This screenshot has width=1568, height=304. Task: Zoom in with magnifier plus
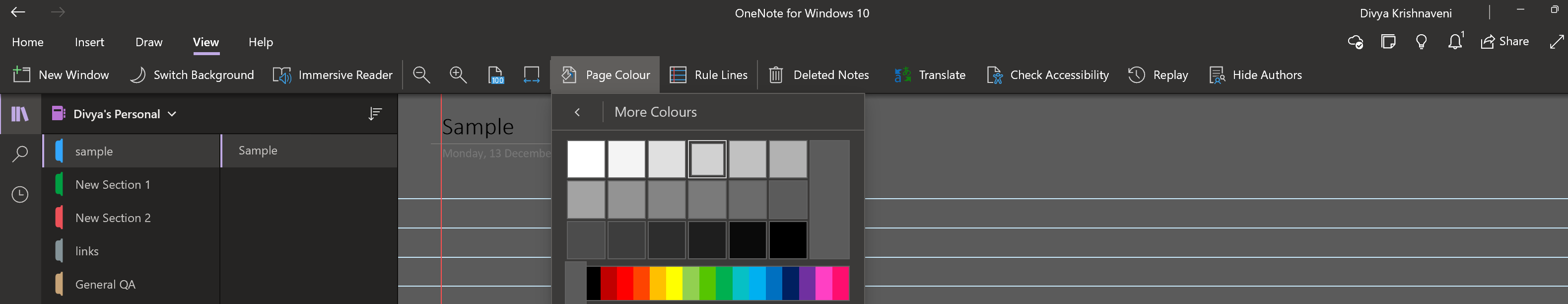(458, 75)
